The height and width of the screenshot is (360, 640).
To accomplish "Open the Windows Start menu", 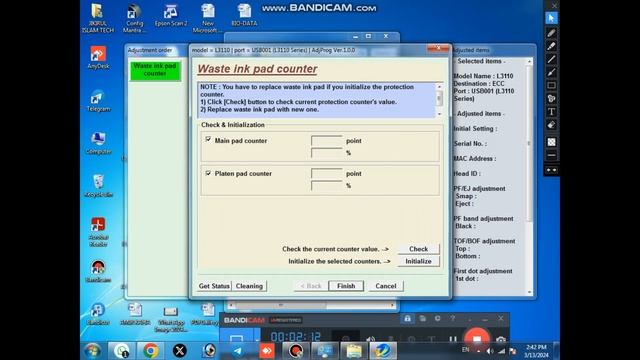I will point(93,351).
